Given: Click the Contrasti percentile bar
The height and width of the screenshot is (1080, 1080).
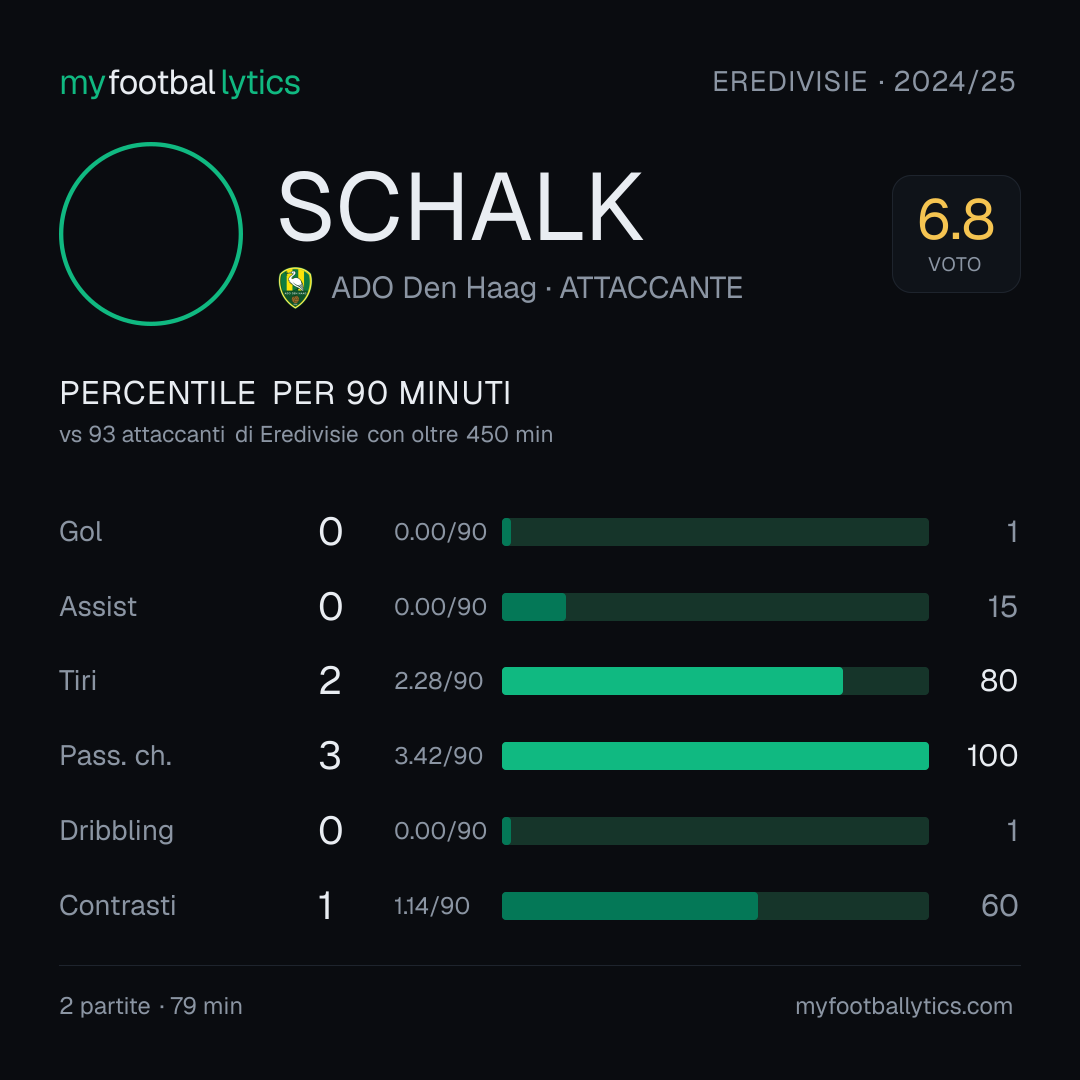Looking at the screenshot, I should click(x=715, y=906).
